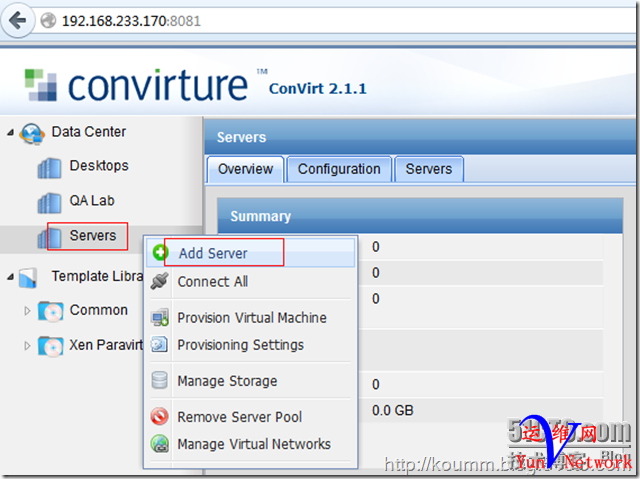Image resolution: width=640 pixels, height=479 pixels.
Task: Collapse the Data Center tree node
Action: click(x=11, y=132)
